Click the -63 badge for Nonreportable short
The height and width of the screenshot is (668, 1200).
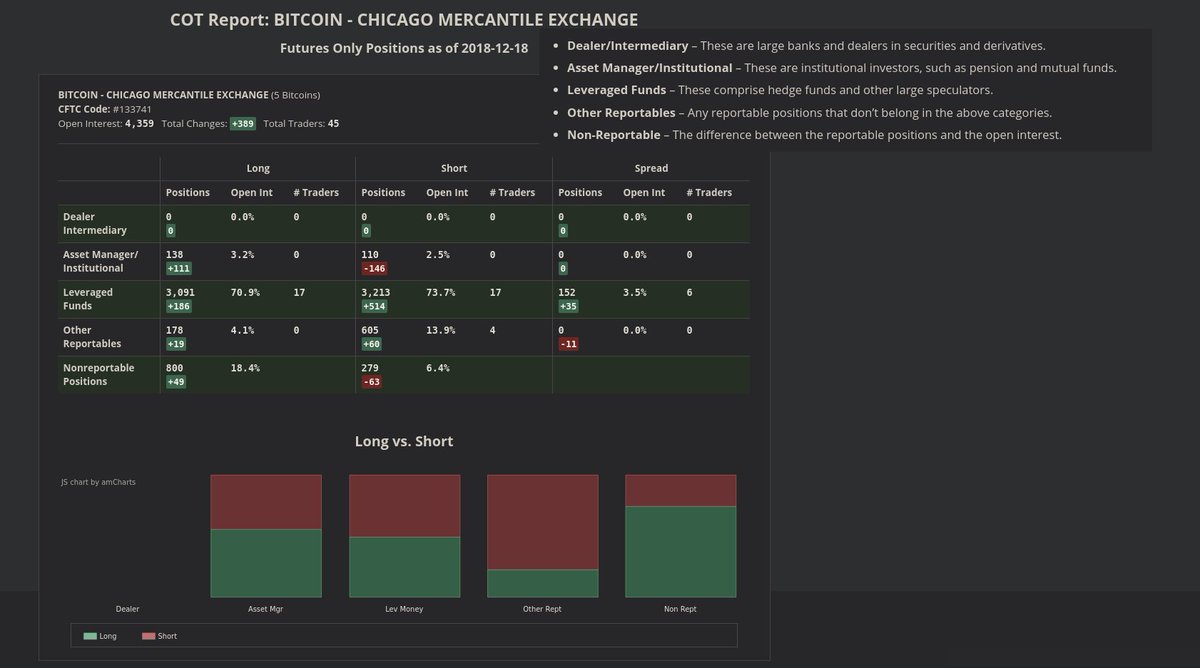[372, 382]
